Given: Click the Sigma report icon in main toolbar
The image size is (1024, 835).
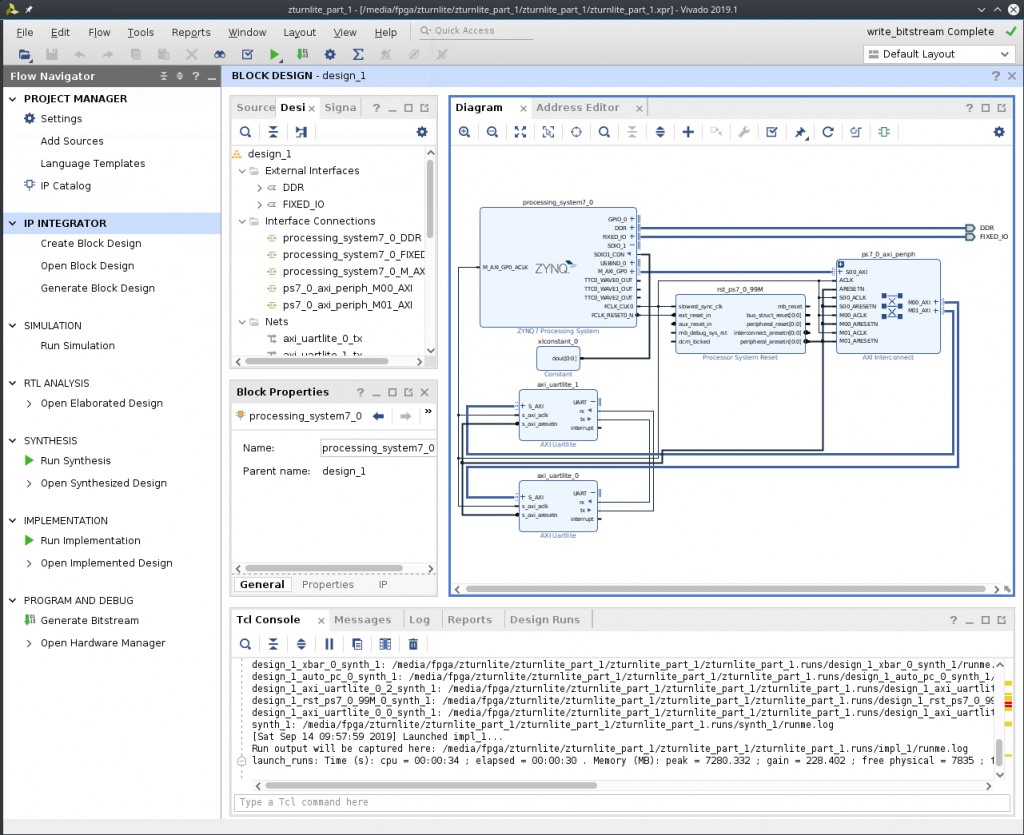Looking at the screenshot, I should click(358, 55).
